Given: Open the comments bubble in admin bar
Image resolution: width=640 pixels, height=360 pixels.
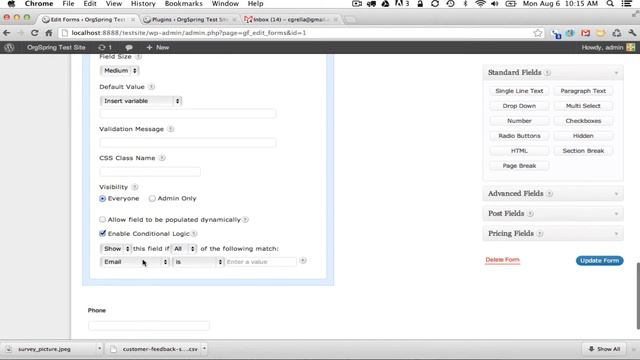Looking at the screenshot, I should tap(129, 47).
